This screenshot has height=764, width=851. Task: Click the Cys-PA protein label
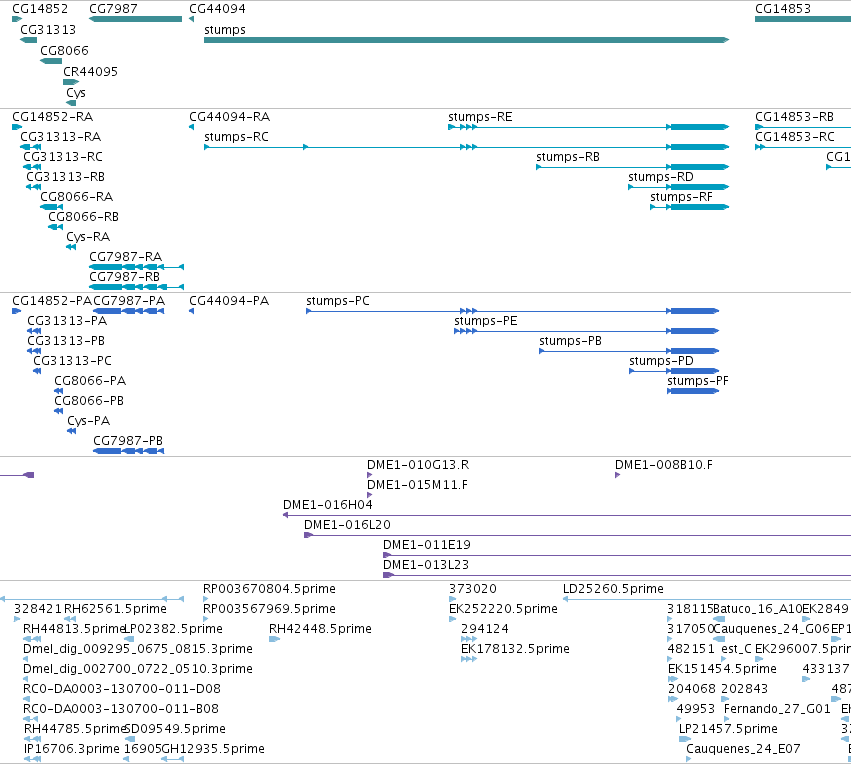88,421
